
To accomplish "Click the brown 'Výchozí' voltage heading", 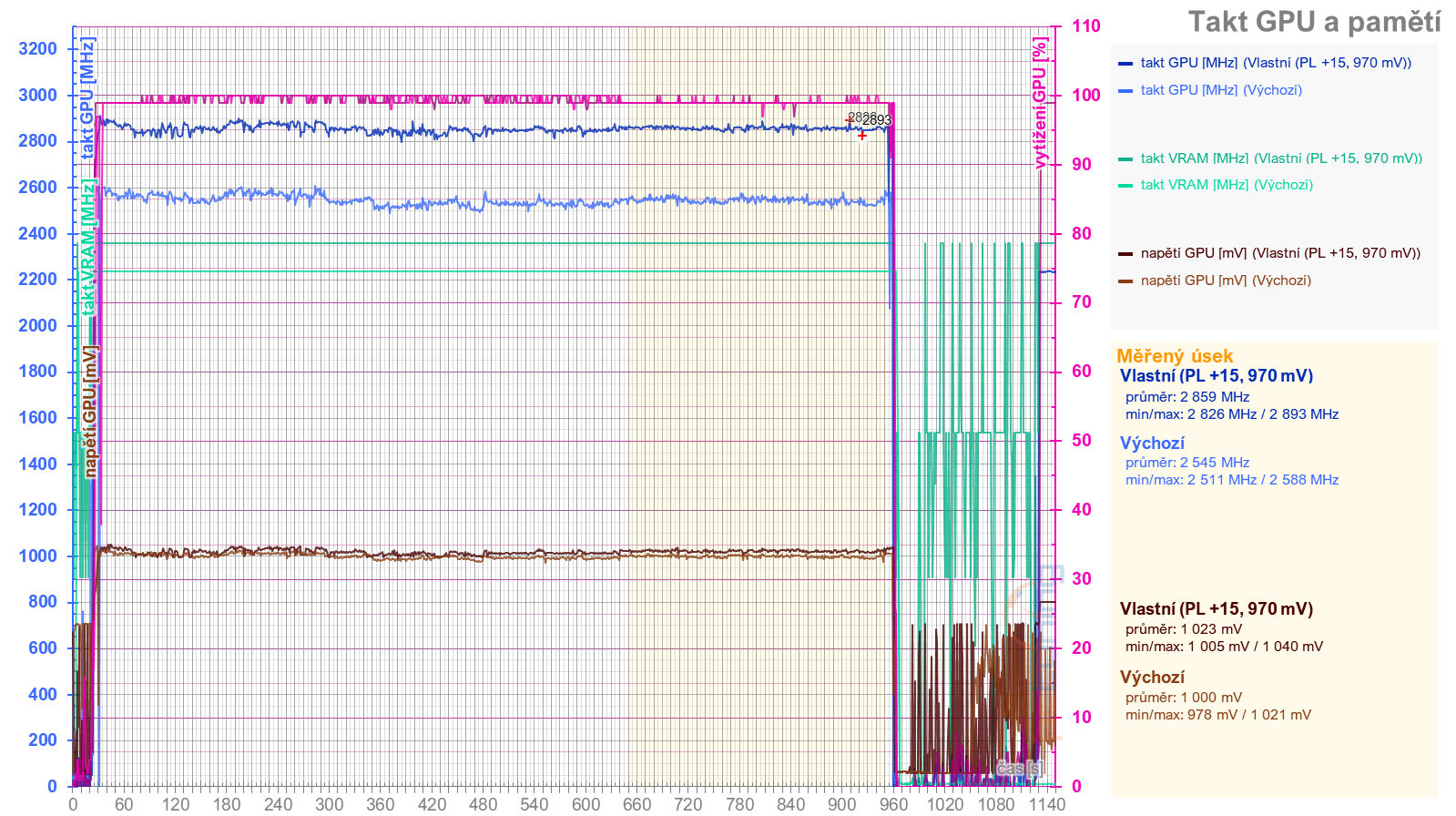I will [x=1152, y=678].
